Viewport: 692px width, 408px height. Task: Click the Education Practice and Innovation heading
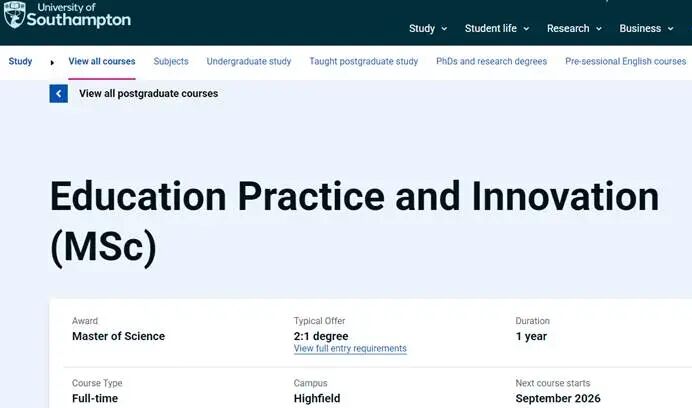pyautogui.click(x=354, y=222)
